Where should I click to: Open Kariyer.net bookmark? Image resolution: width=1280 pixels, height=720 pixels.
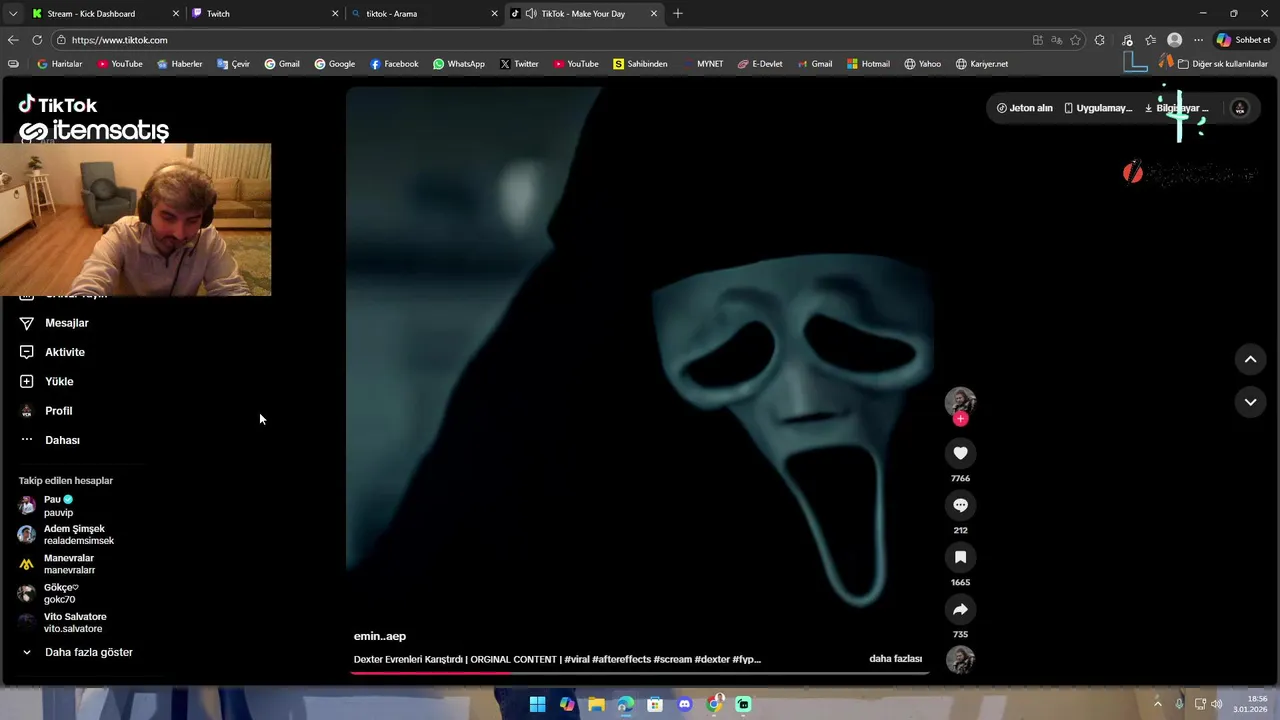(981, 64)
